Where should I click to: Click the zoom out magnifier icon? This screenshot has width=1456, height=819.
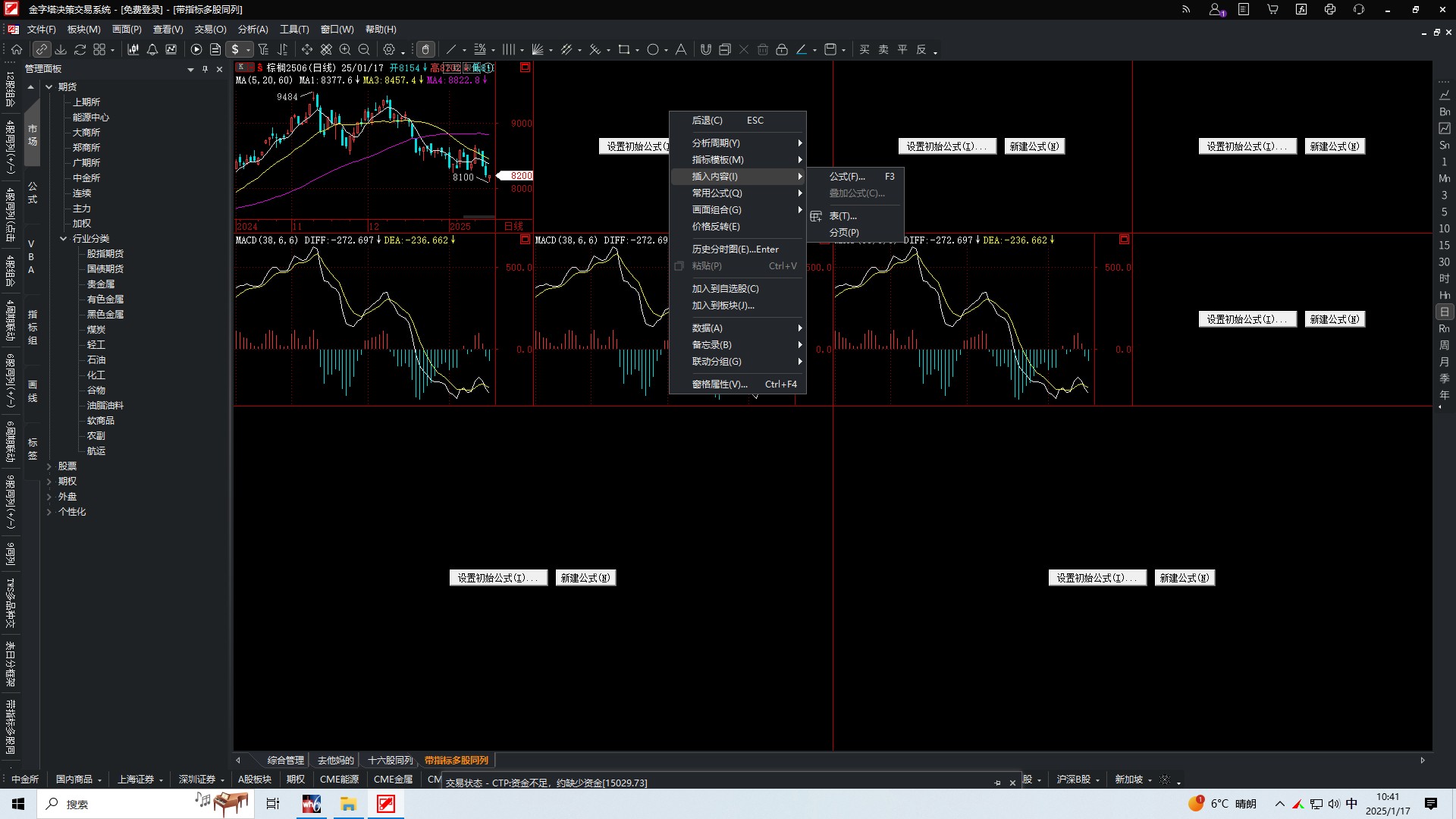364,49
